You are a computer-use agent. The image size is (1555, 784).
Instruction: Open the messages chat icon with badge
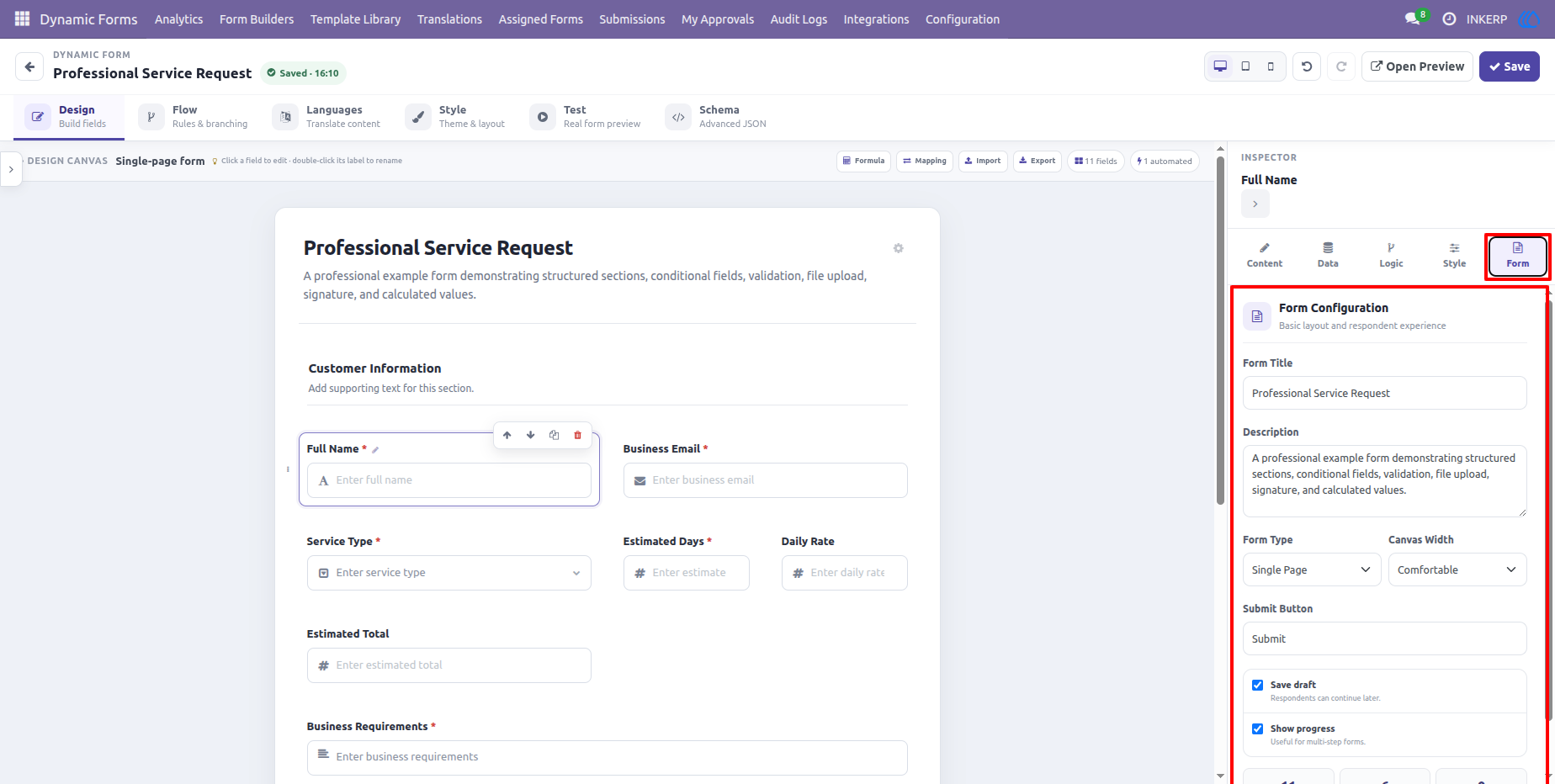coord(1414,19)
